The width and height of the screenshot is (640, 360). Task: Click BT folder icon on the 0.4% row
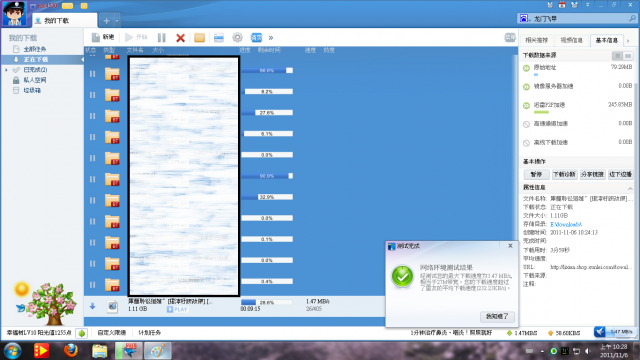pyautogui.click(x=112, y=285)
